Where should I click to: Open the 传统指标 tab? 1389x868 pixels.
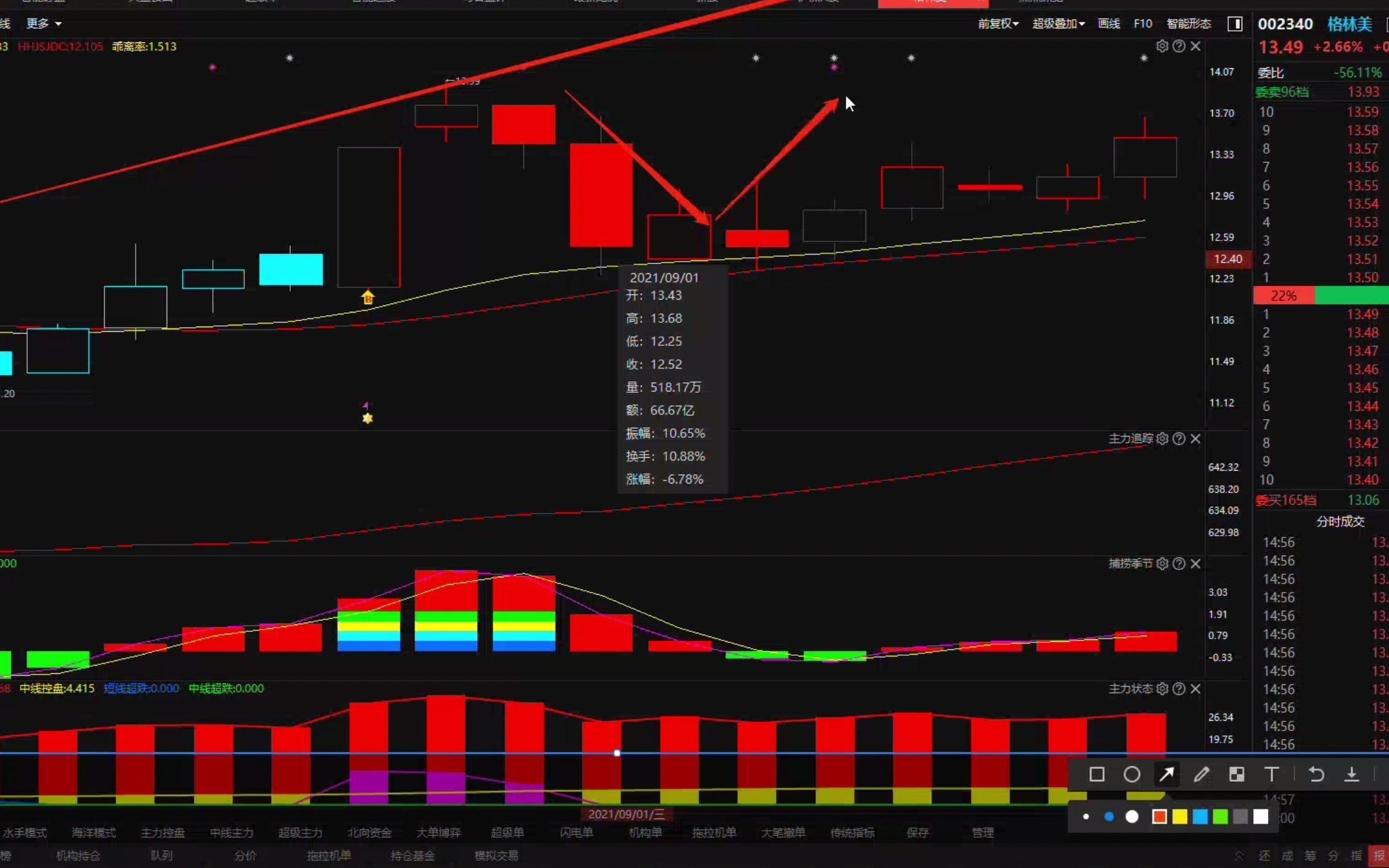853,833
